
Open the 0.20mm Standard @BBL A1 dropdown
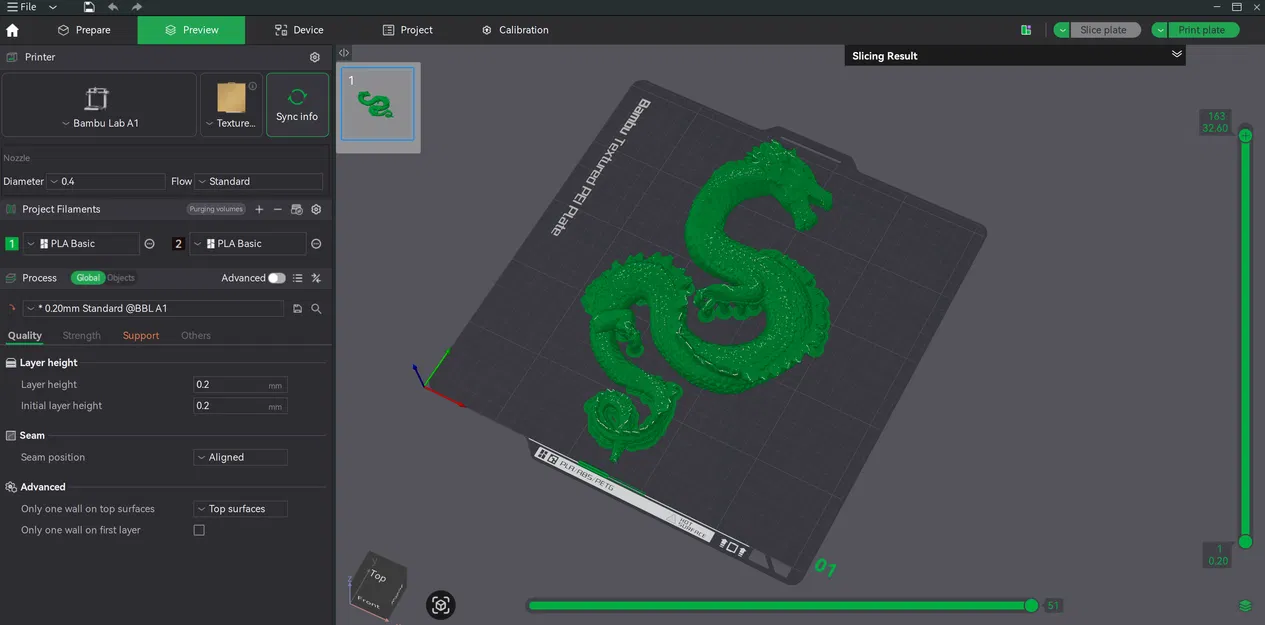coord(153,309)
